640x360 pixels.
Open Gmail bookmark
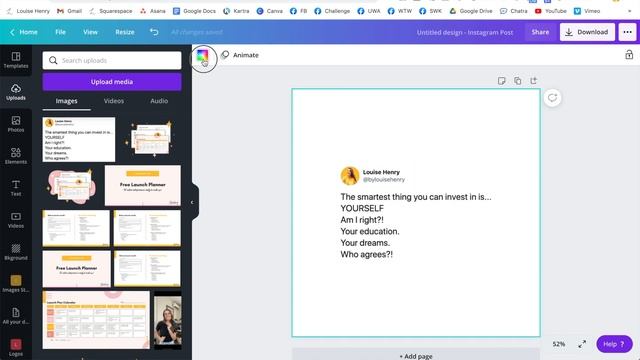point(69,11)
